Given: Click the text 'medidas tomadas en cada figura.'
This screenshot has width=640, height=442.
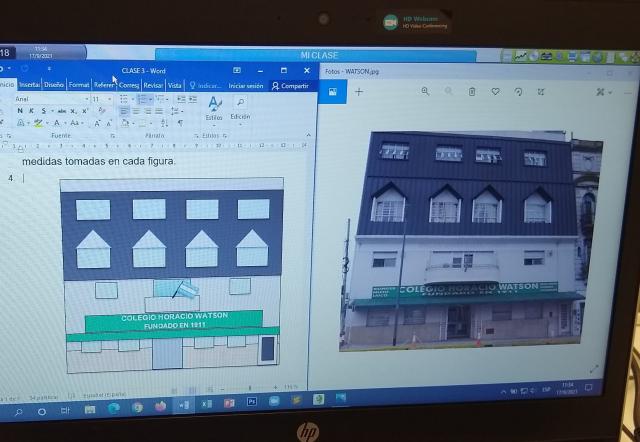Looking at the screenshot, I should pos(98,161).
